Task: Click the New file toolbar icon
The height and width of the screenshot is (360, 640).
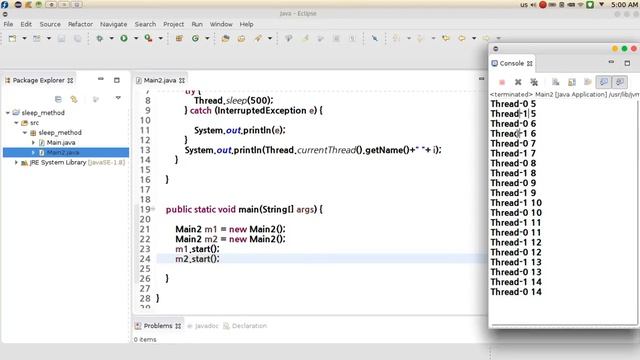Action: coord(12,38)
